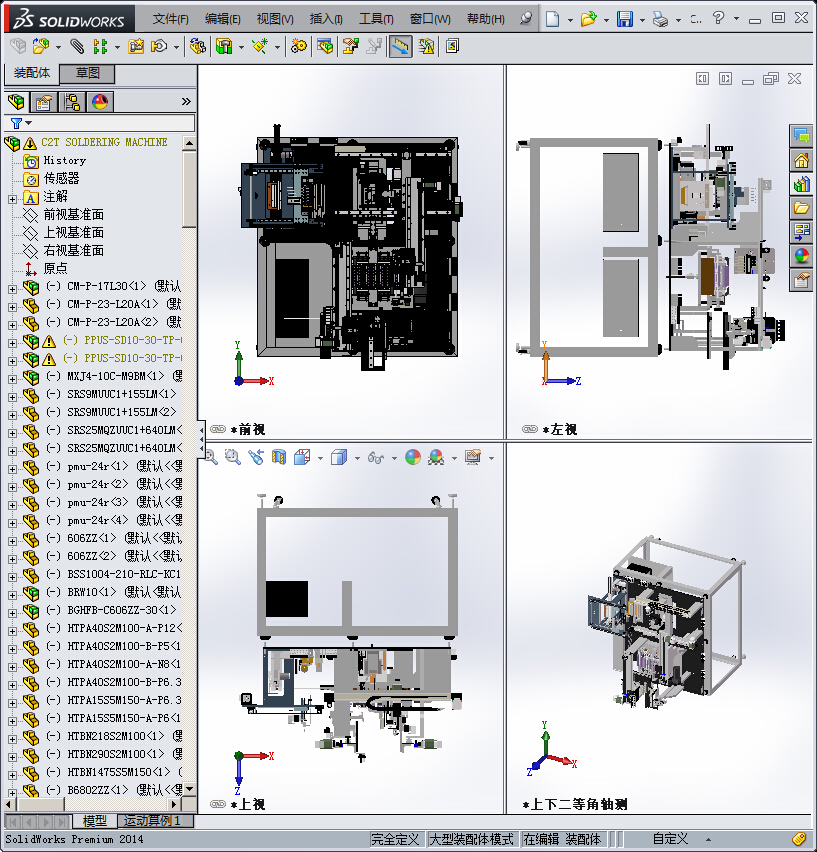This screenshot has height=852, width=817.
Task: Click the Reference Geometry star icon
Action: click(260, 46)
